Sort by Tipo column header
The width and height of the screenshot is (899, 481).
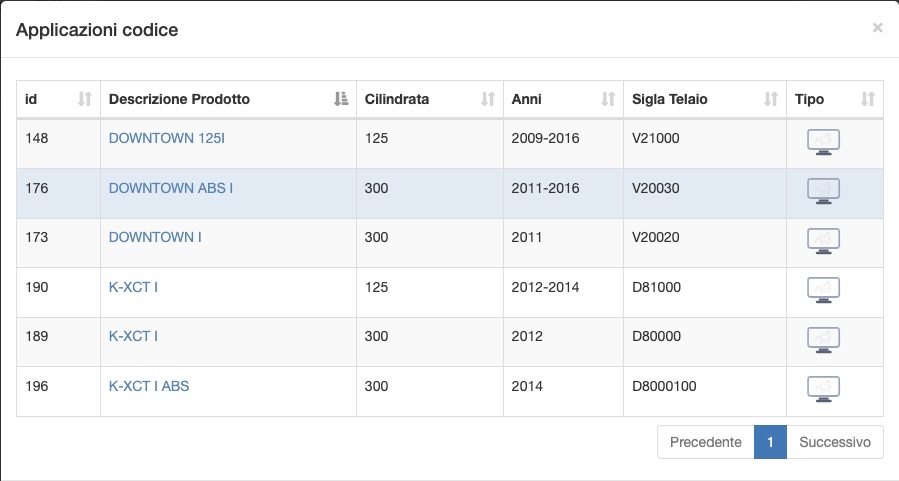834,99
